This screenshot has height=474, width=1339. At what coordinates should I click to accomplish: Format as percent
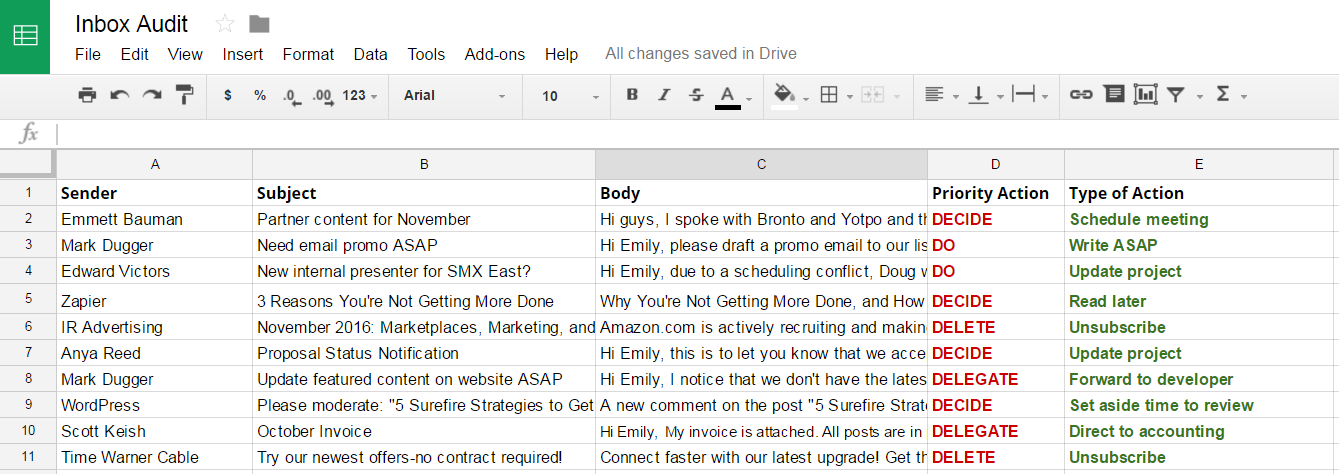[x=260, y=95]
